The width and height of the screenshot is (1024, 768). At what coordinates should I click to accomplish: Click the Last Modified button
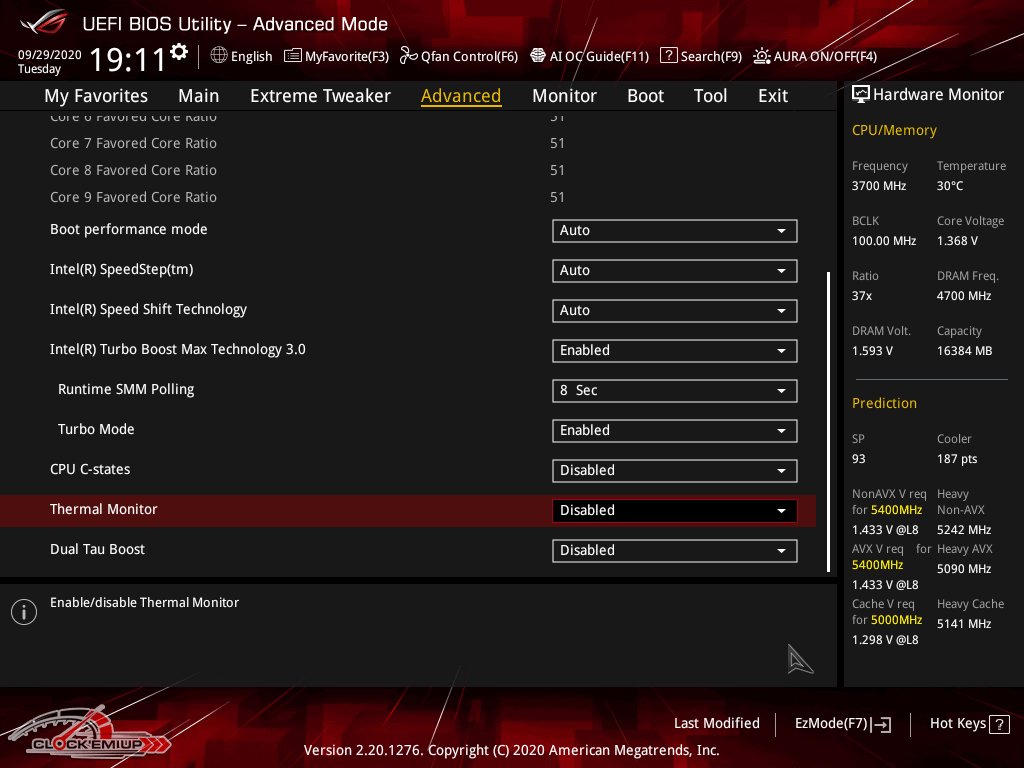(716, 724)
